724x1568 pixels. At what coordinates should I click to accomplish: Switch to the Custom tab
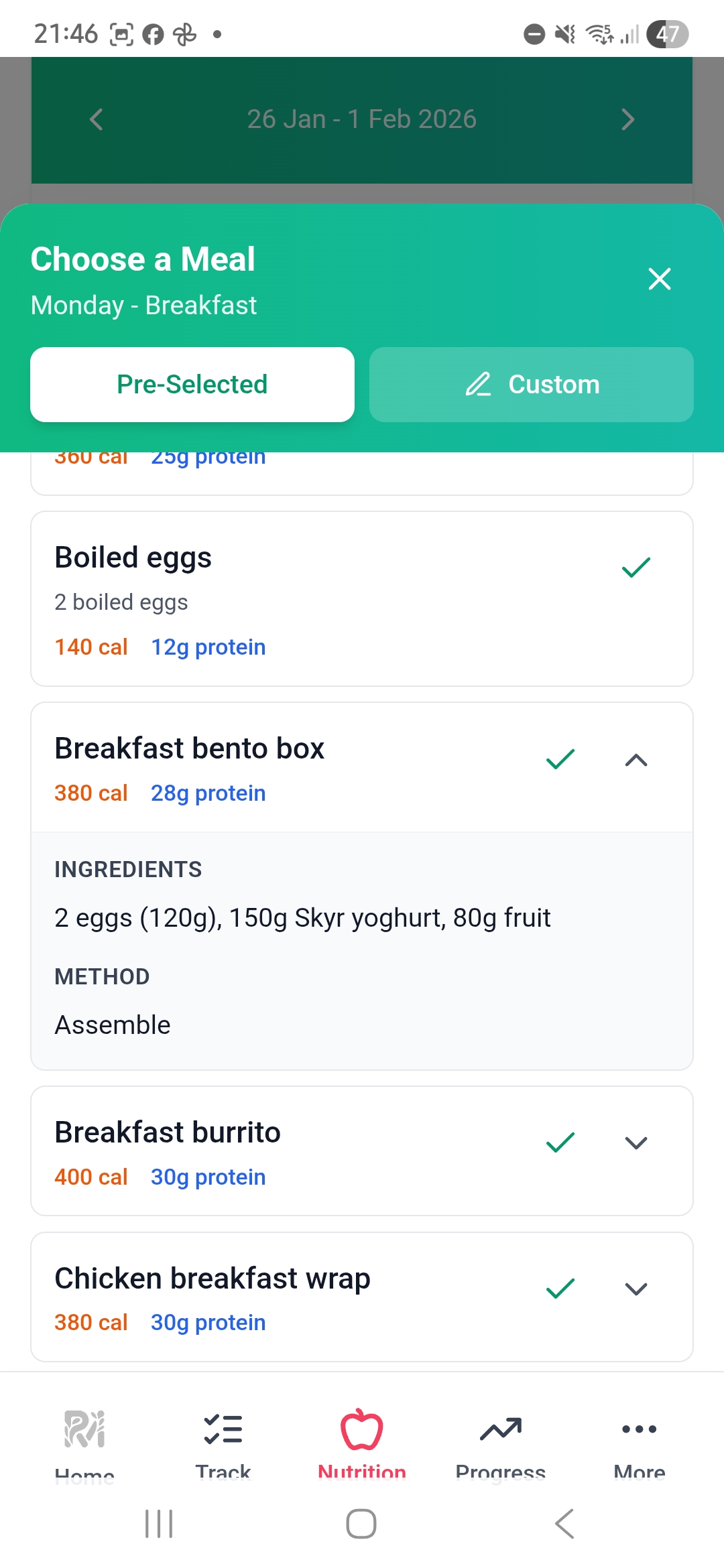tap(530, 384)
